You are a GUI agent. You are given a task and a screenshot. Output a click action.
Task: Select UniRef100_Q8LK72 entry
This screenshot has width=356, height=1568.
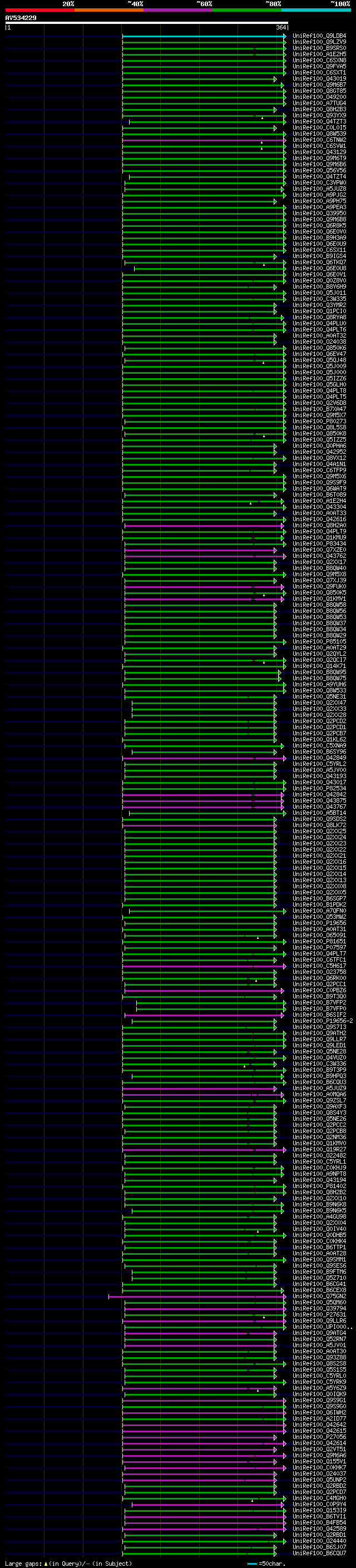coord(319,825)
